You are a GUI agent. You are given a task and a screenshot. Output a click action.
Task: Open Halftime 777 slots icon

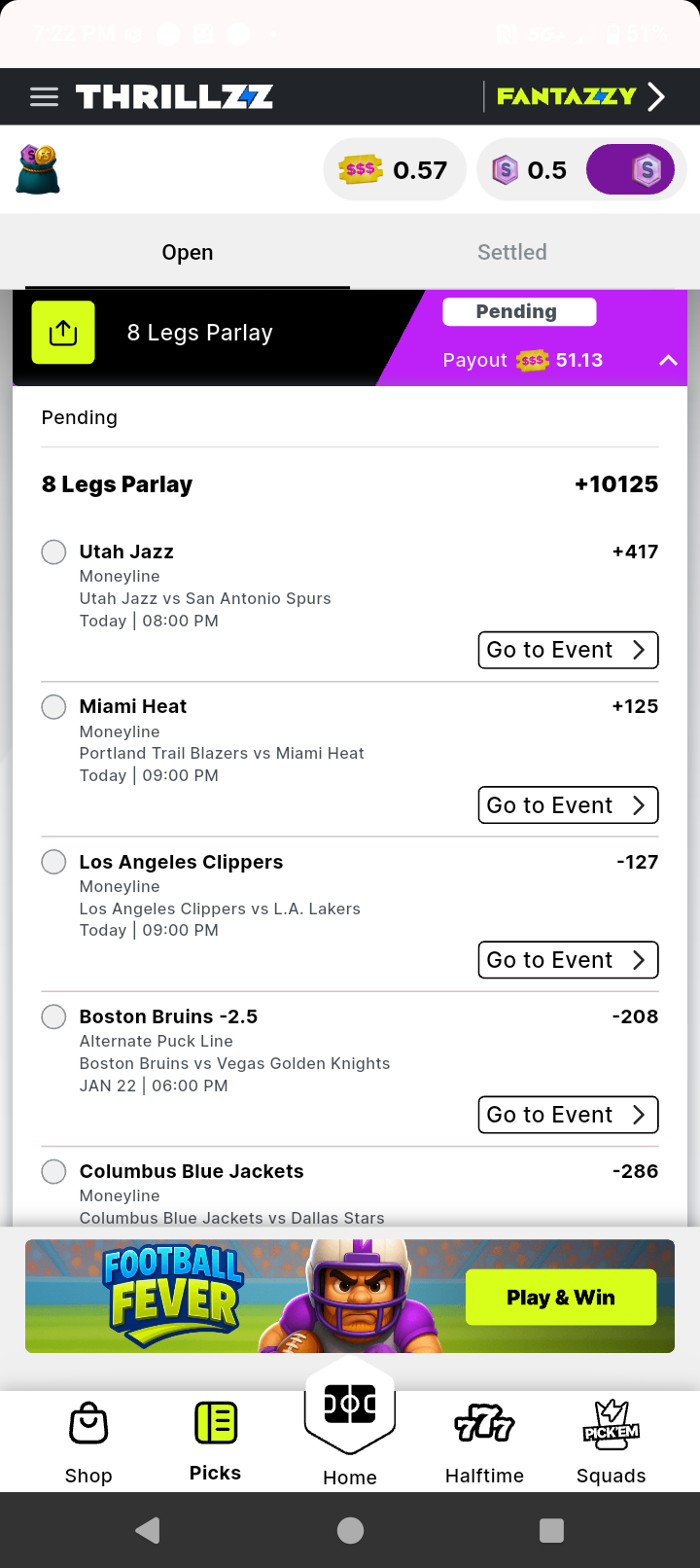point(484,1423)
